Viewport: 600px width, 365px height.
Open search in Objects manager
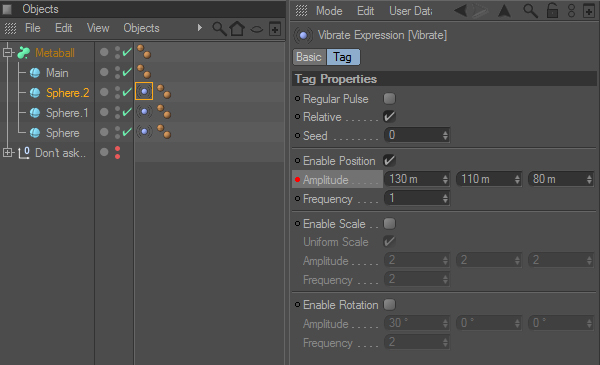tap(220, 29)
